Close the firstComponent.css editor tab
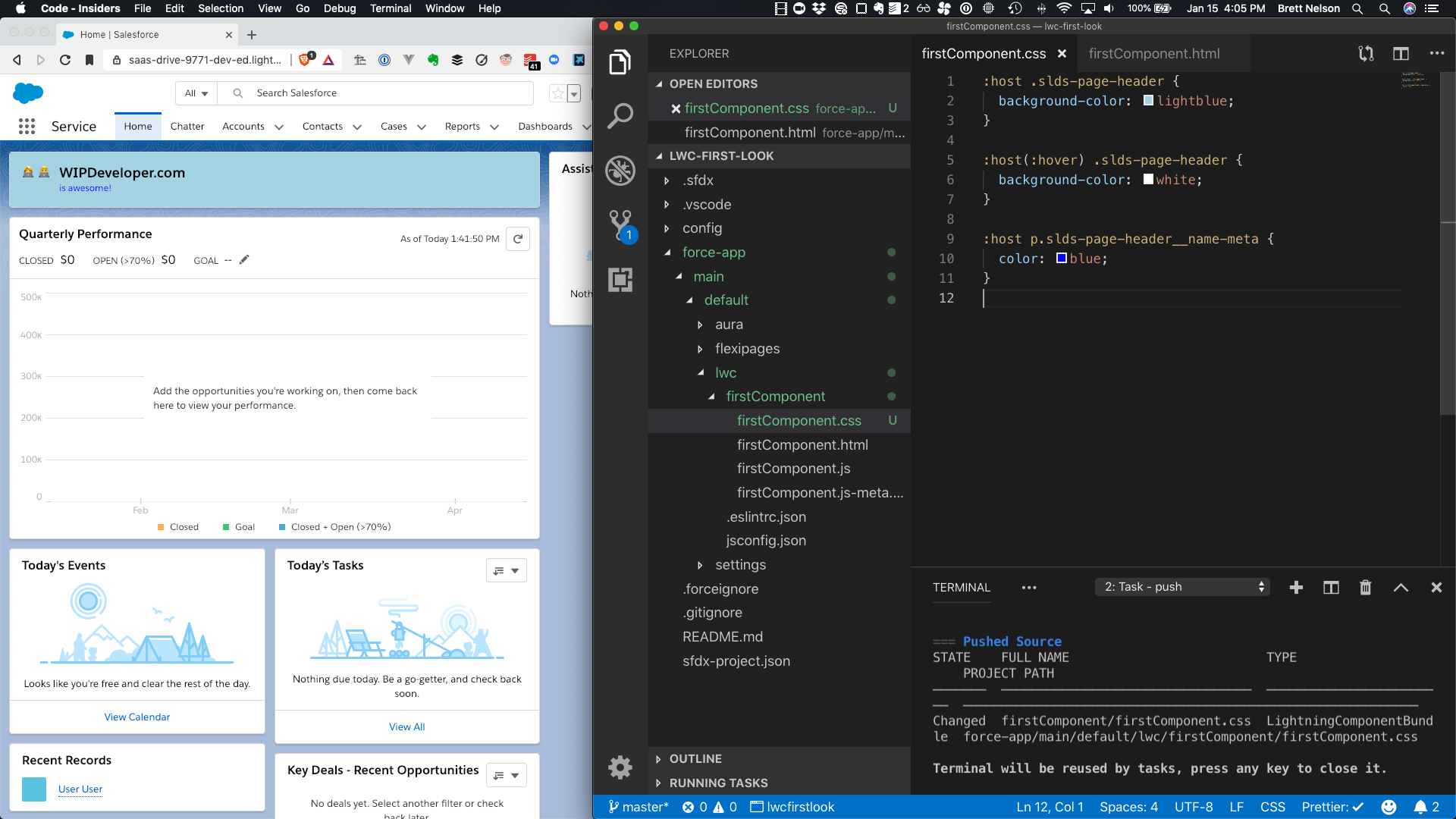The width and height of the screenshot is (1456, 819). click(1062, 54)
